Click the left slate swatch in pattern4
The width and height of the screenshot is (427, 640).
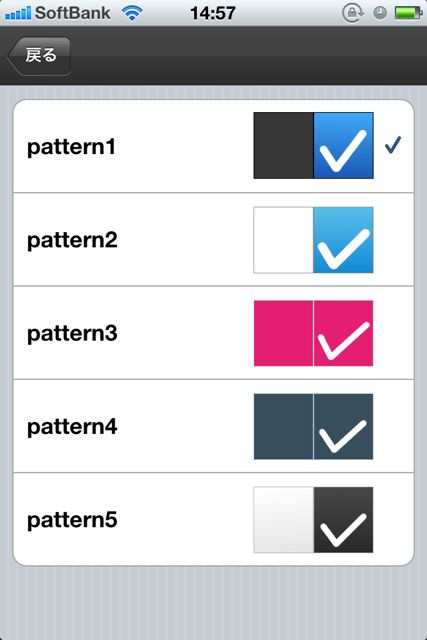[283, 427]
